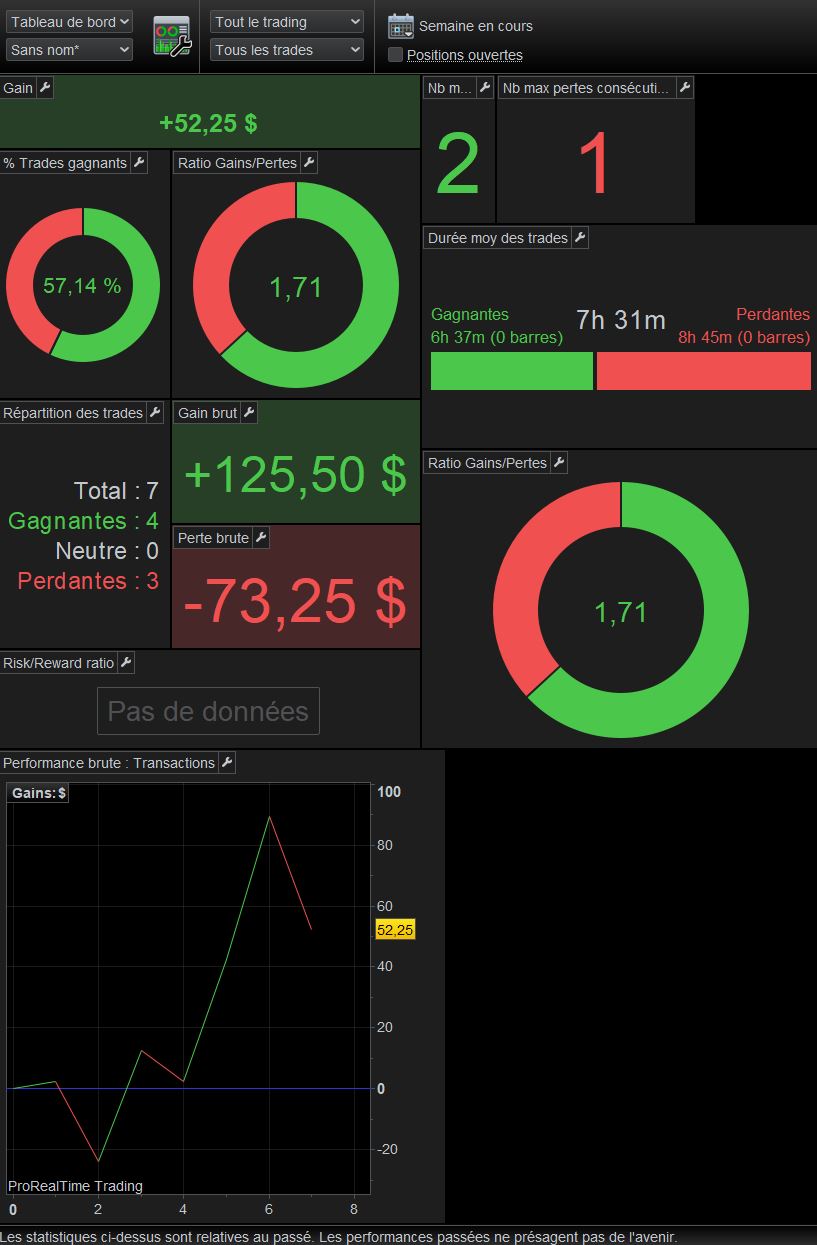Open wrench settings for Perte brute panel

click(x=261, y=538)
